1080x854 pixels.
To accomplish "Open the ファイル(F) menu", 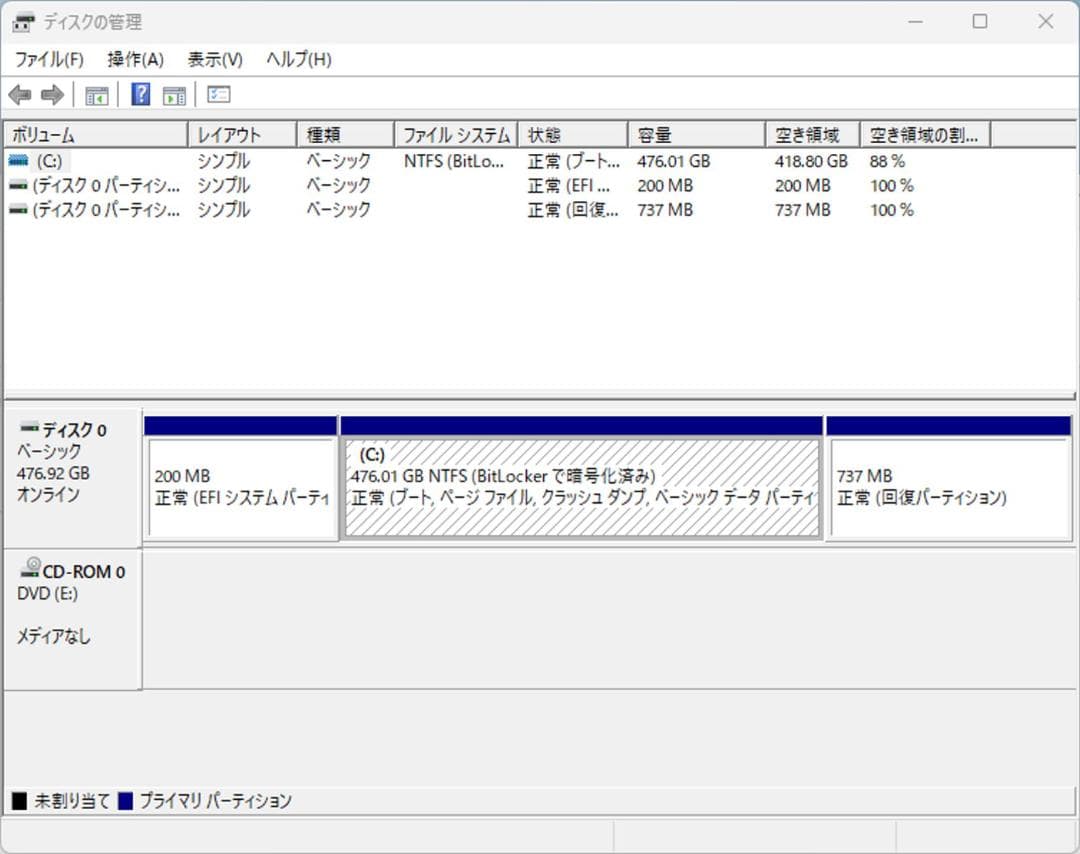I will [48, 59].
